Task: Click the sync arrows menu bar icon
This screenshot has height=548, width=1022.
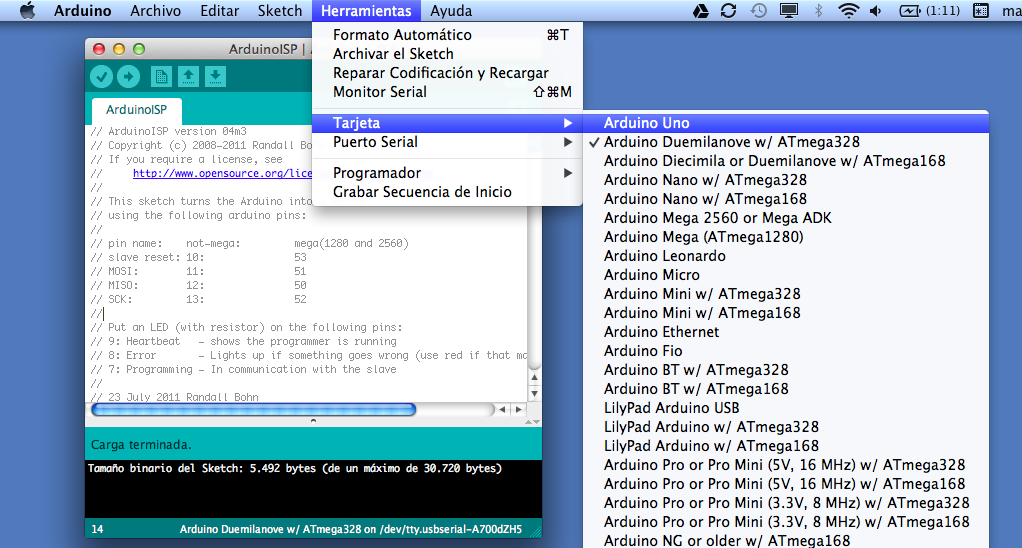Action: click(x=728, y=10)
